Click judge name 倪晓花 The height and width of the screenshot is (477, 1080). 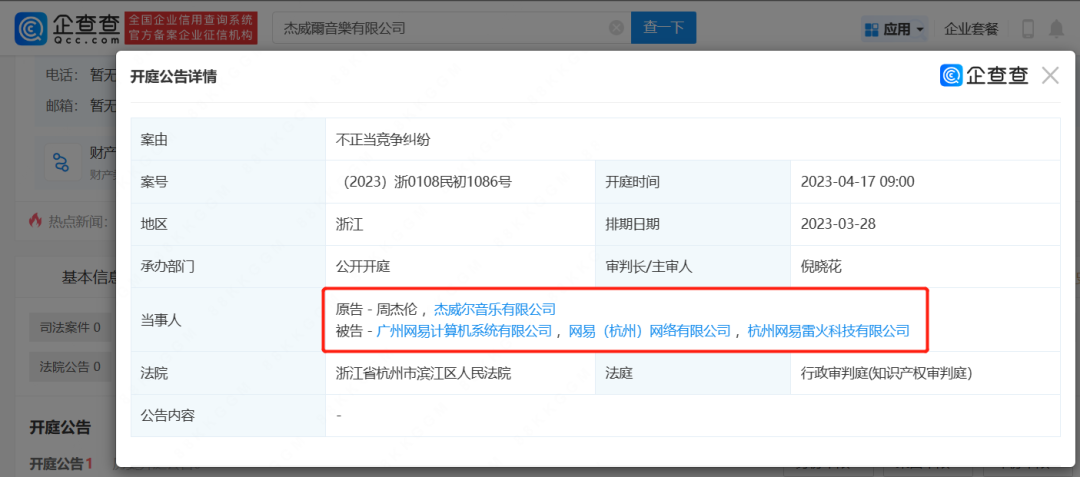pyautogui.click(x=821, y=267)
